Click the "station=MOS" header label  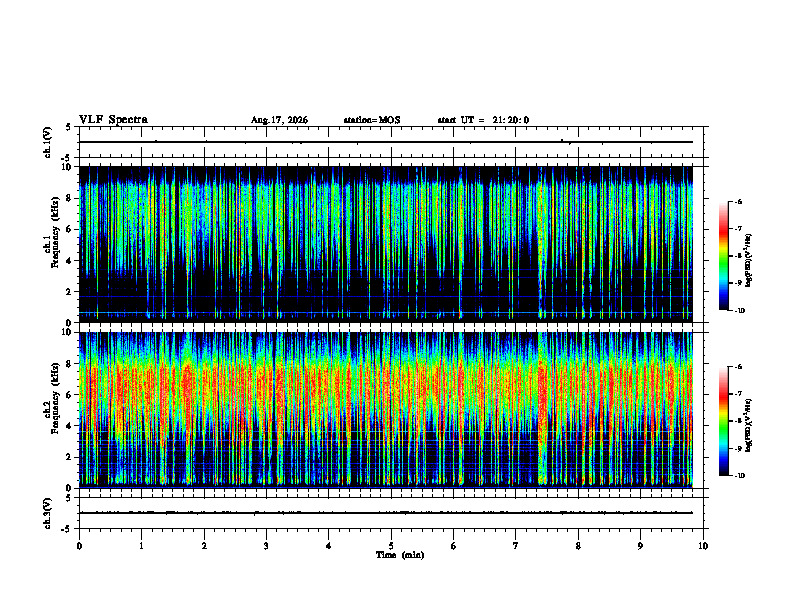point(372,120)
